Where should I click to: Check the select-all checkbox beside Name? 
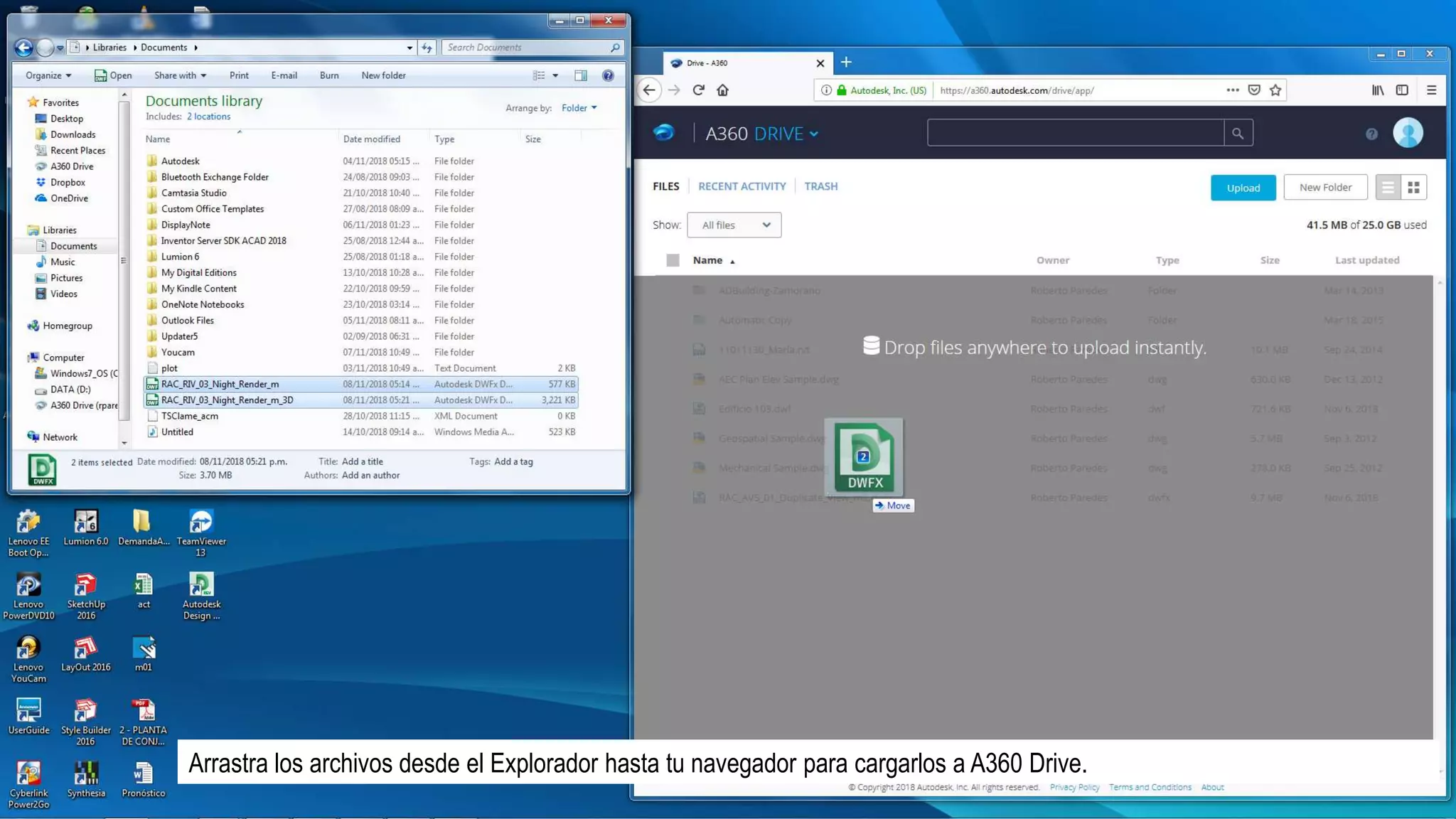[673, 260]
